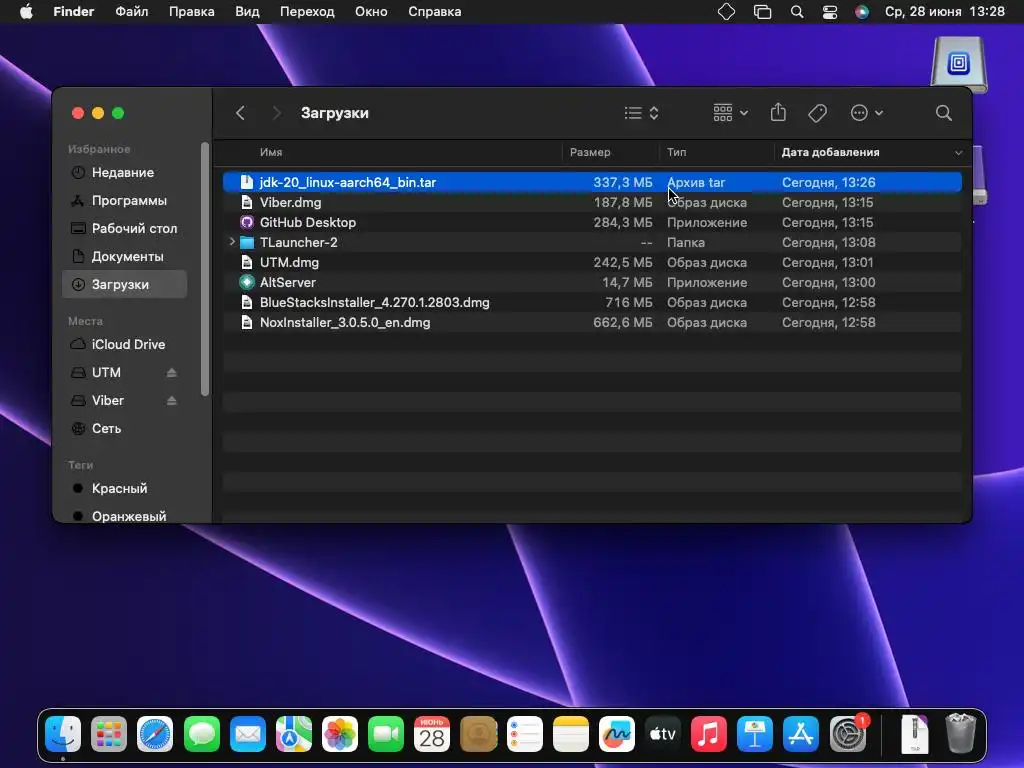Open Calendar from the Dock
The image size is (1024, 768).
pos(432,734)
